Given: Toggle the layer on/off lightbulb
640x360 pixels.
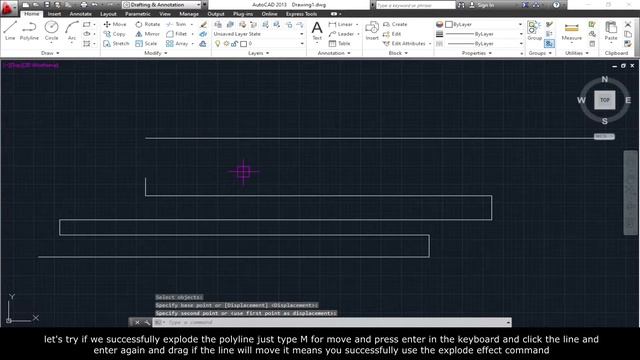Looking at the screenshot, I should pyautogui.click(x=218, y=43).
